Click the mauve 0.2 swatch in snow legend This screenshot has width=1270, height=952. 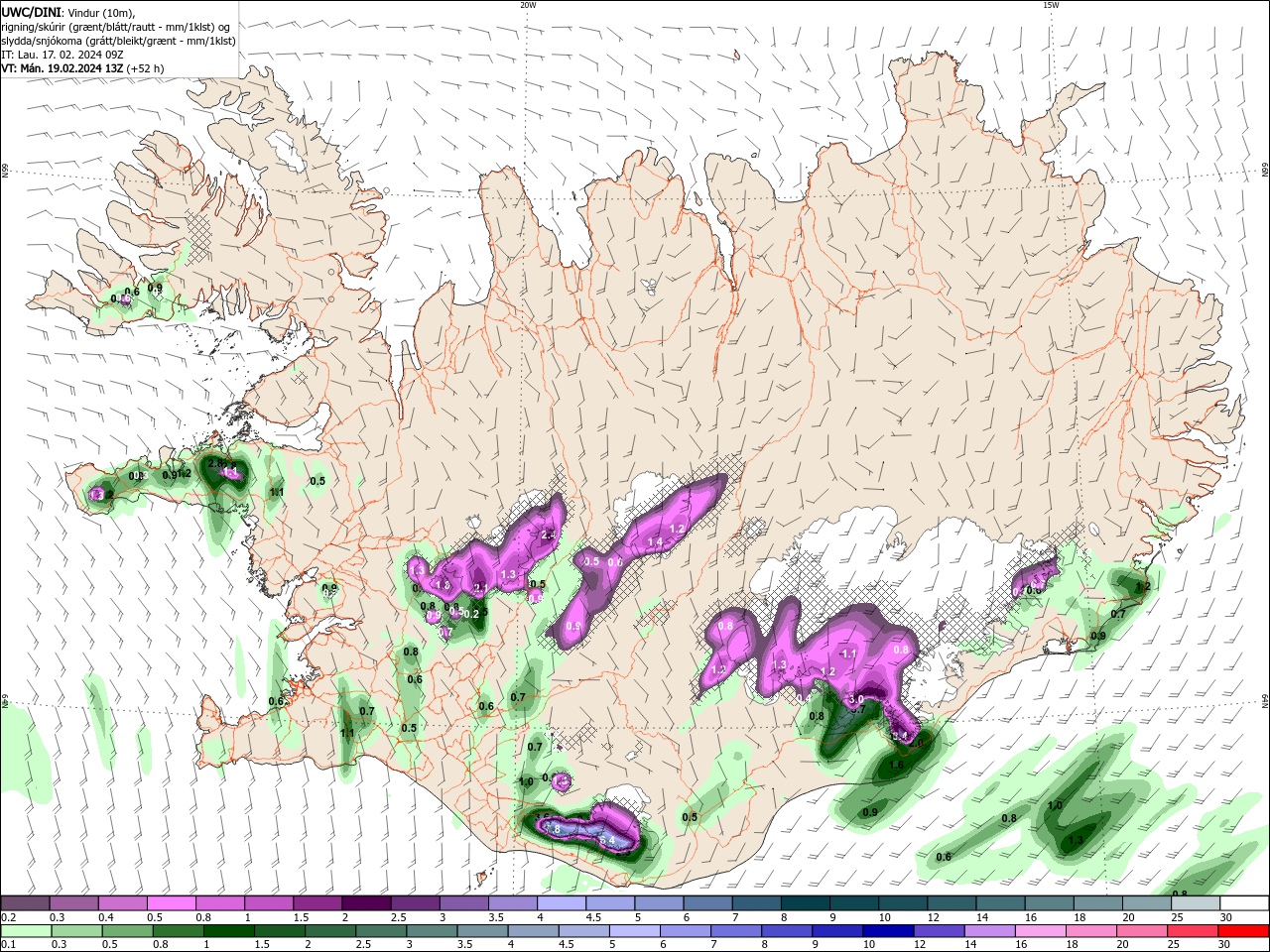point(25,903)
